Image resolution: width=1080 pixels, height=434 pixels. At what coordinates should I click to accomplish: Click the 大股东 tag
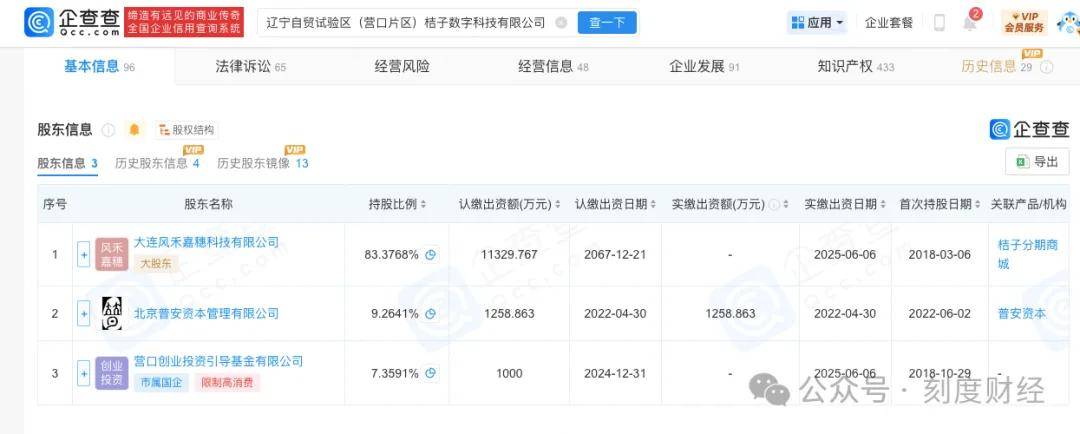click(156, 262)
